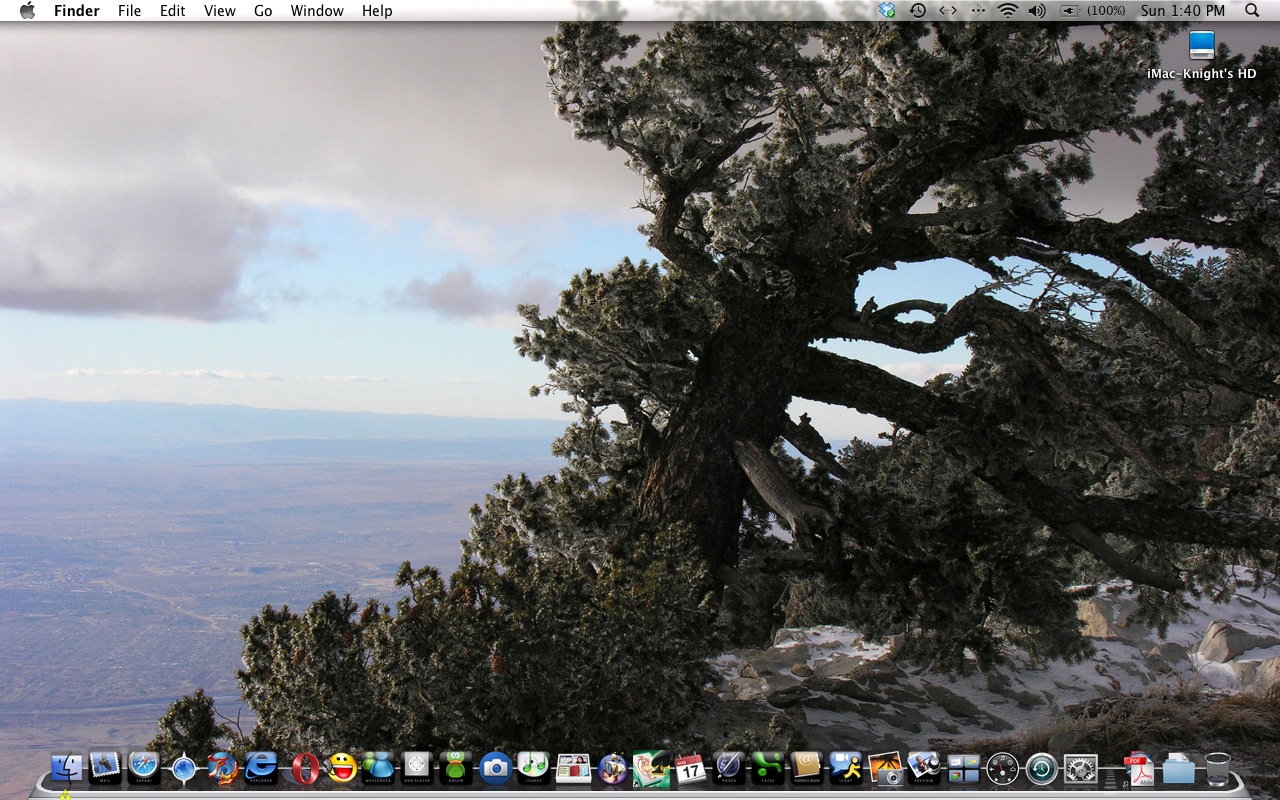
Task: Open the Wi-Fi status menu
Action: coord(1008,10)
